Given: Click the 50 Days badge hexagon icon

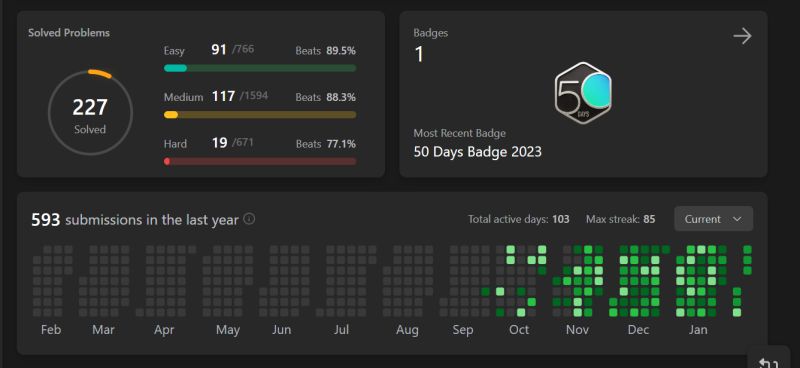Looking at the screenshot, I should tap(583, 92).
